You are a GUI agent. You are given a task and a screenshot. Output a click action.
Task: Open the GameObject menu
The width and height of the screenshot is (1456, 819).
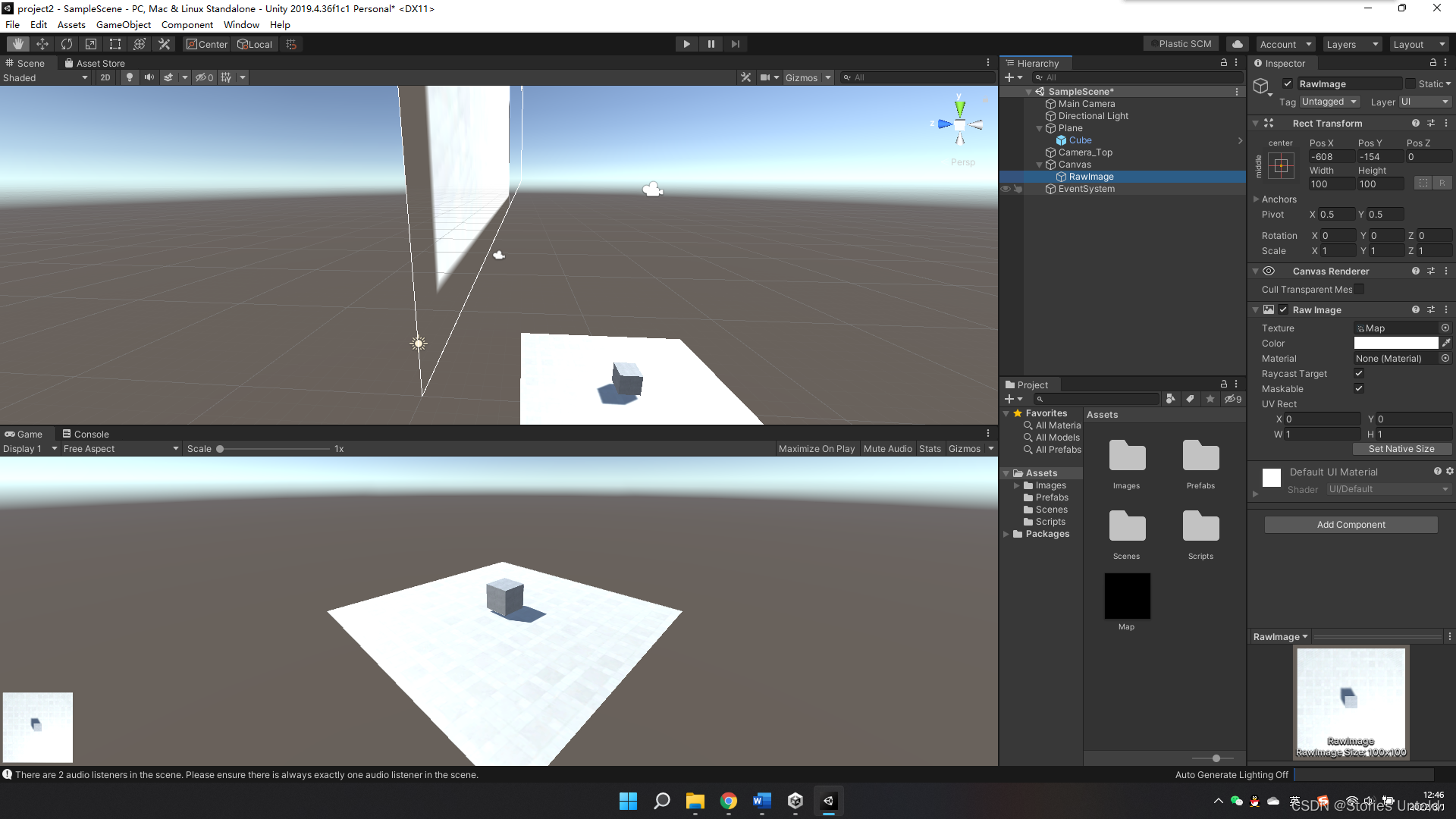(x=123, y=25)
